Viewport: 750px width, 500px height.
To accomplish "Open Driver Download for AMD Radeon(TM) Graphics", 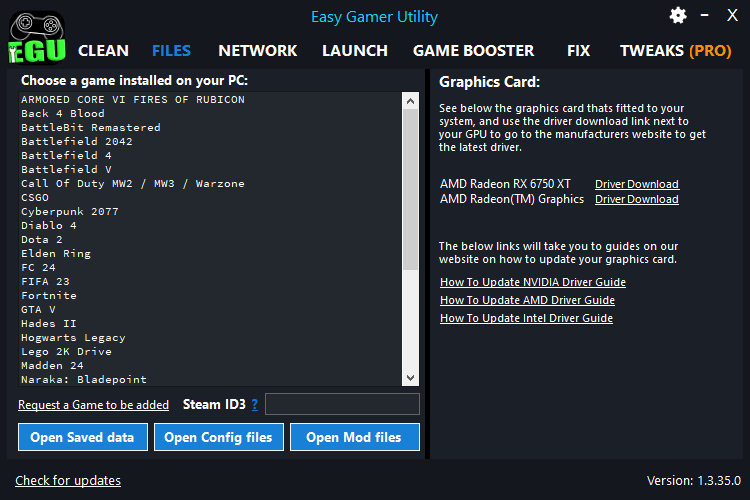I will [x=637, y=199].
